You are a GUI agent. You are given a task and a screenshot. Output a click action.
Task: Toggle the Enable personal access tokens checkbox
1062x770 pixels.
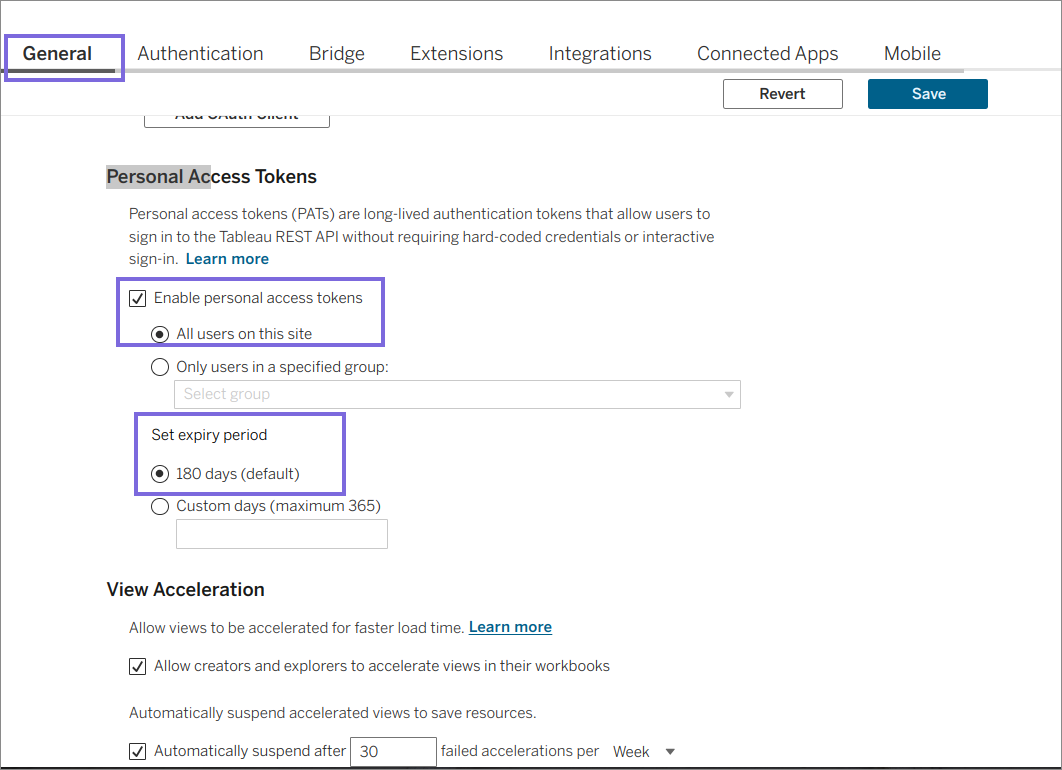click(138, 298)
